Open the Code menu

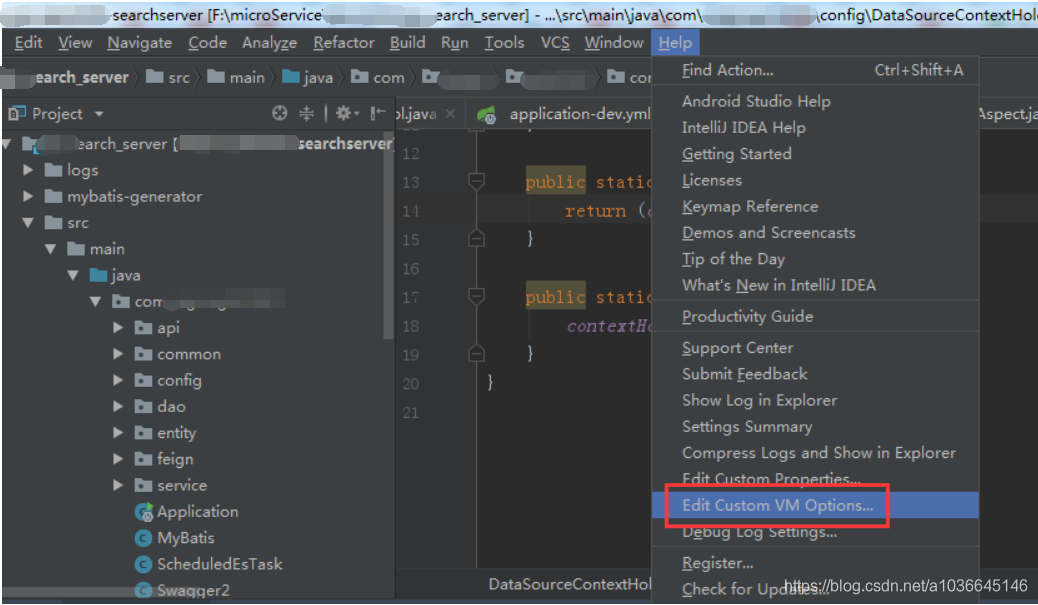tap(207, 42)
